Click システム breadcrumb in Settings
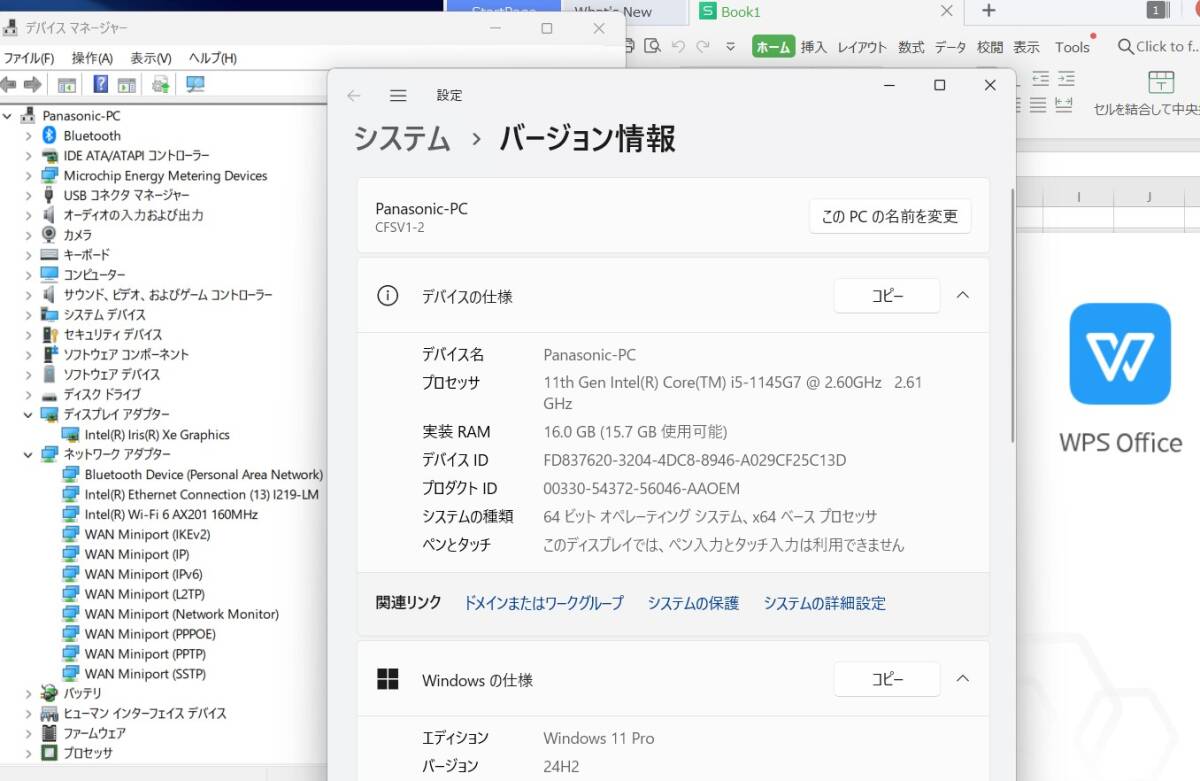The height and width of the screenshot is (781, 1200). (x=403, y=138)
